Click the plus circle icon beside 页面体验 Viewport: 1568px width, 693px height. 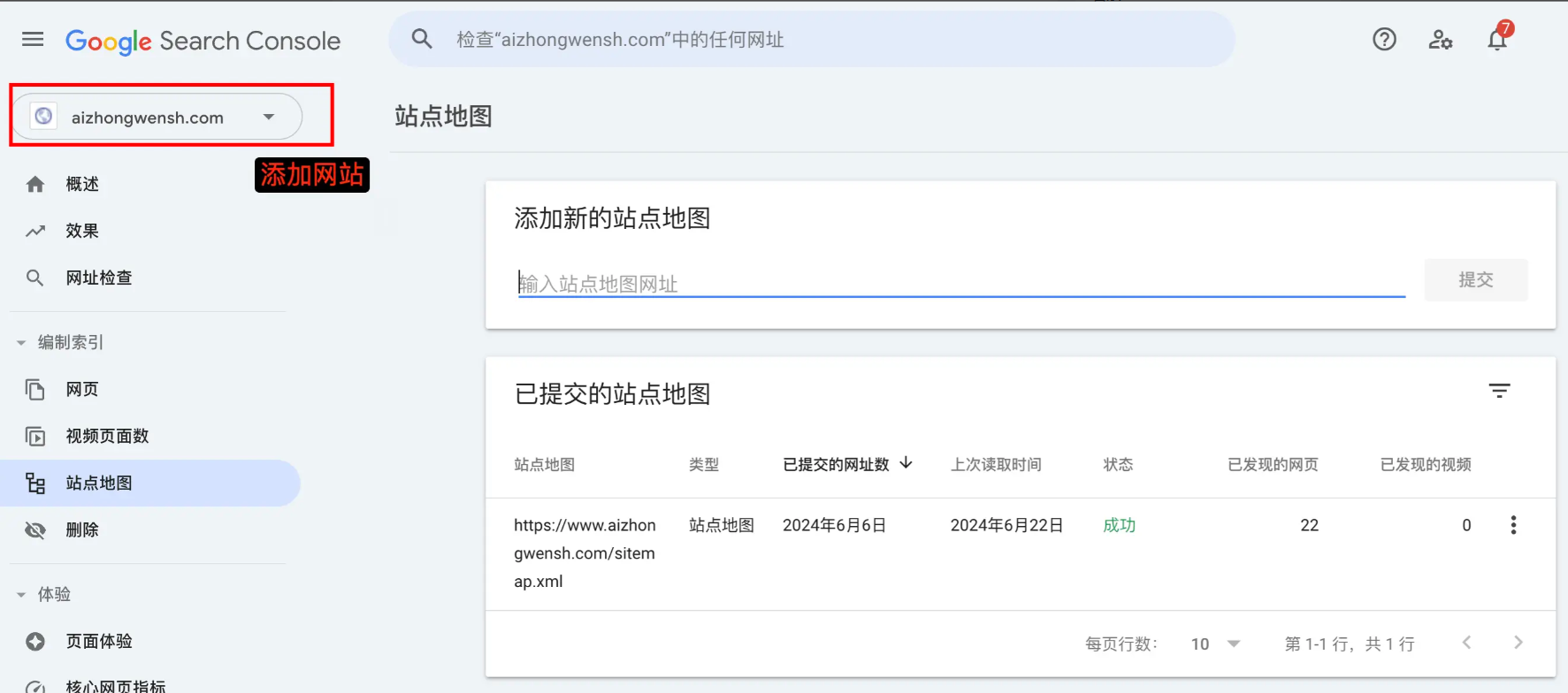click(35, 641)
